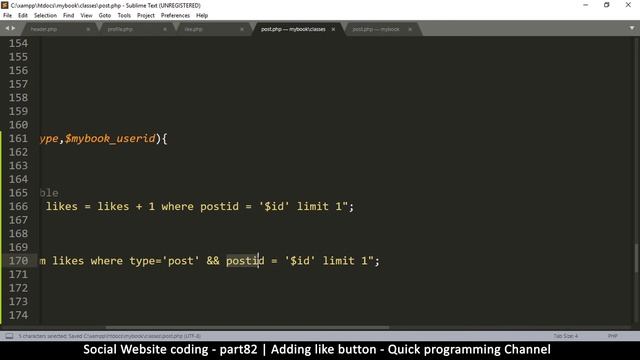This screenshot has height=360, width=640.
Task: Open the Tools menu
Action: point(124,16)
